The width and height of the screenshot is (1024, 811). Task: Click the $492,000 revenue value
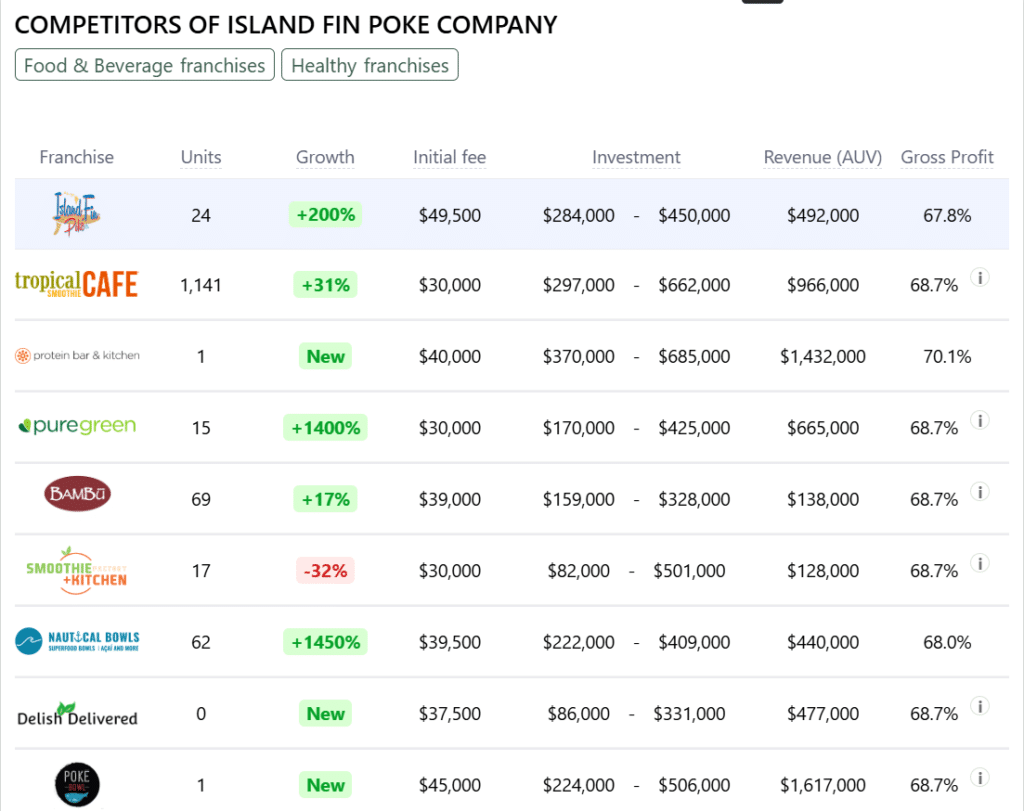pos(823,215)
